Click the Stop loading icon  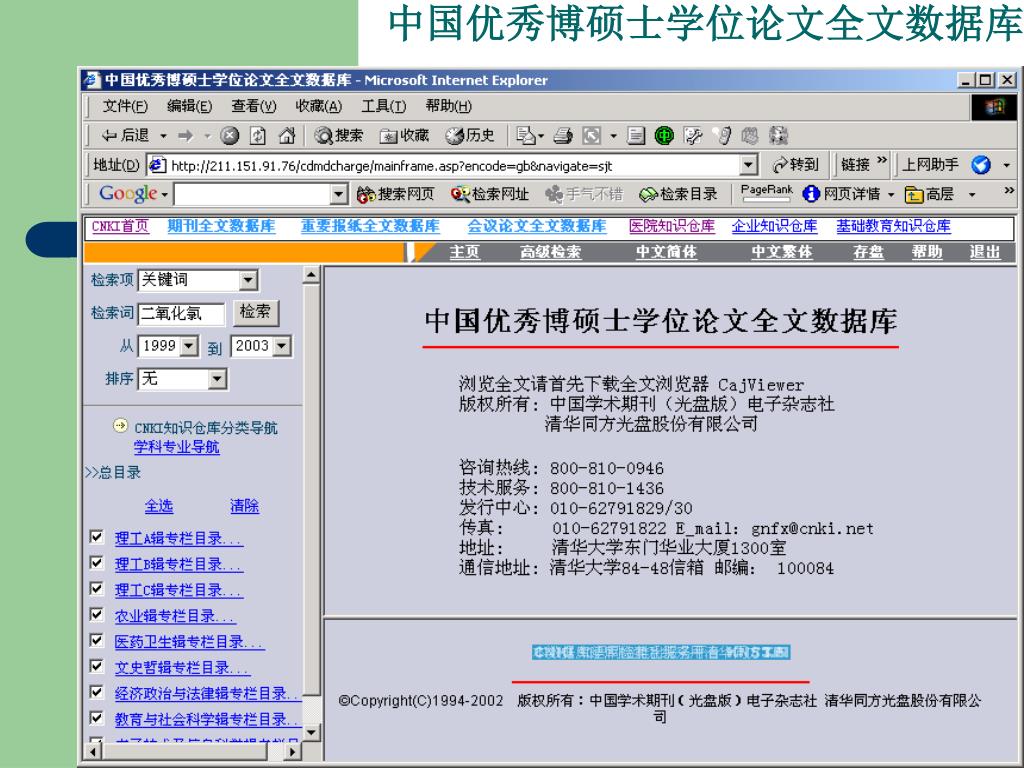tap(229, 136)
